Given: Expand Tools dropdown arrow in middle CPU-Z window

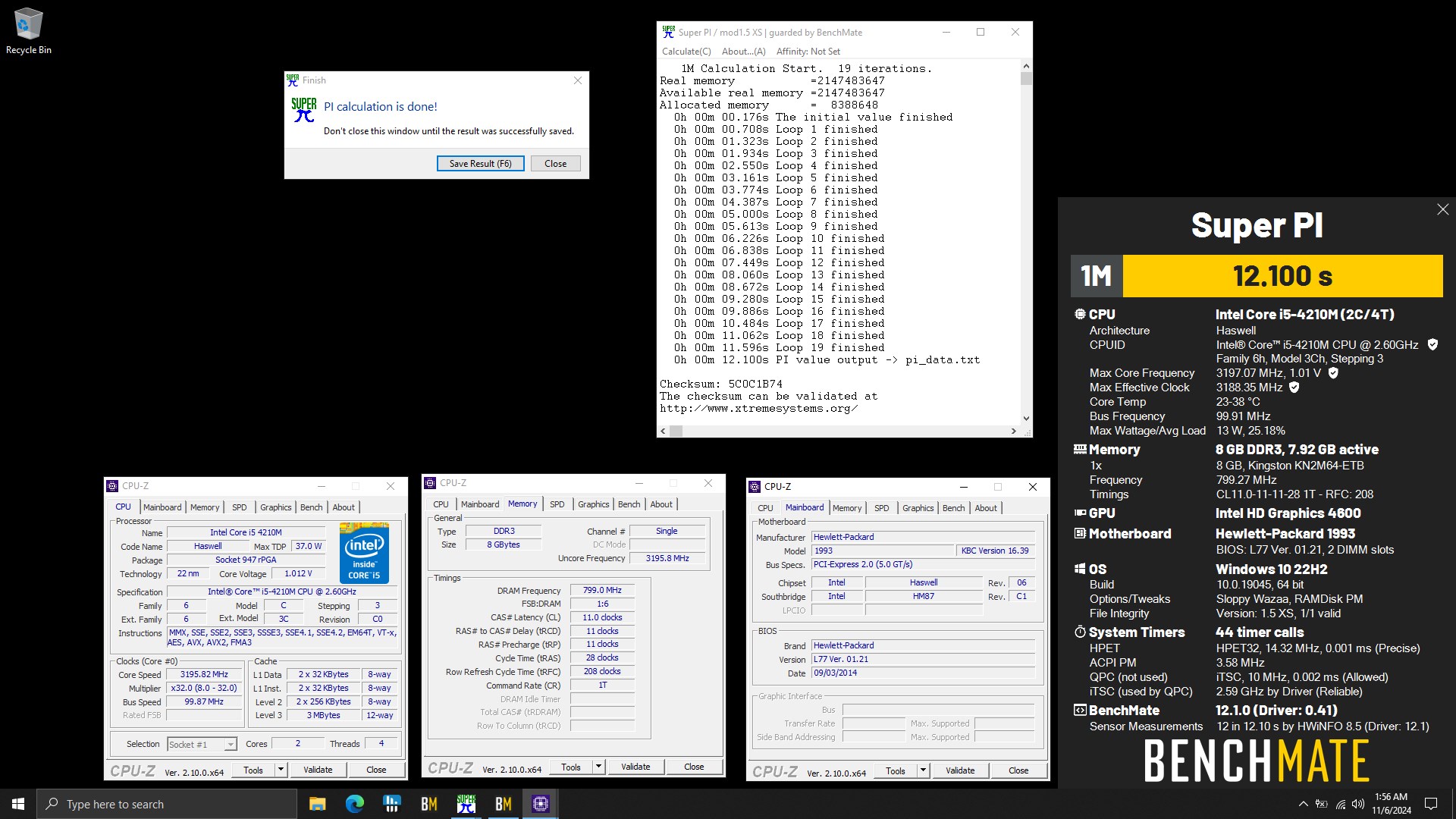Looking at the screenshot, I should 598,767.
